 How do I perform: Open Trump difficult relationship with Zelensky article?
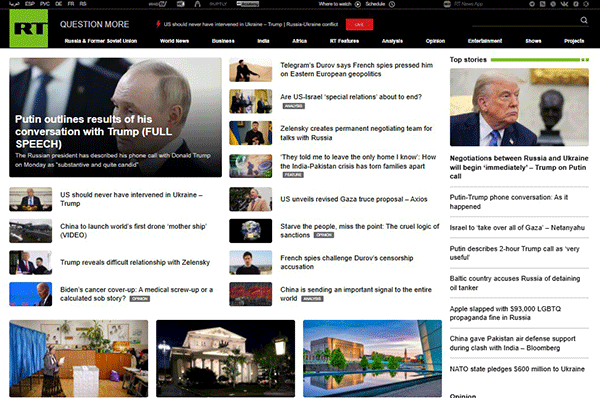[135, 262]
